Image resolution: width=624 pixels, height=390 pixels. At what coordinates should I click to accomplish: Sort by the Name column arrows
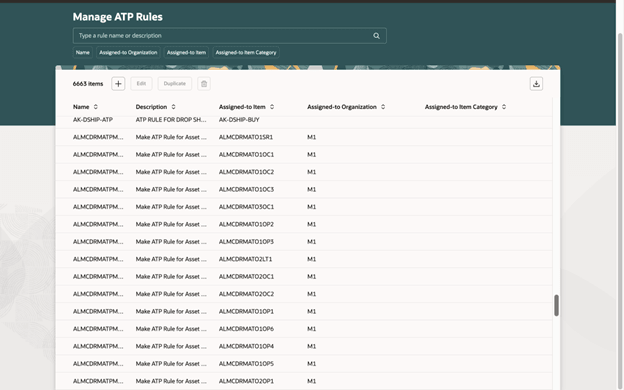96,107
